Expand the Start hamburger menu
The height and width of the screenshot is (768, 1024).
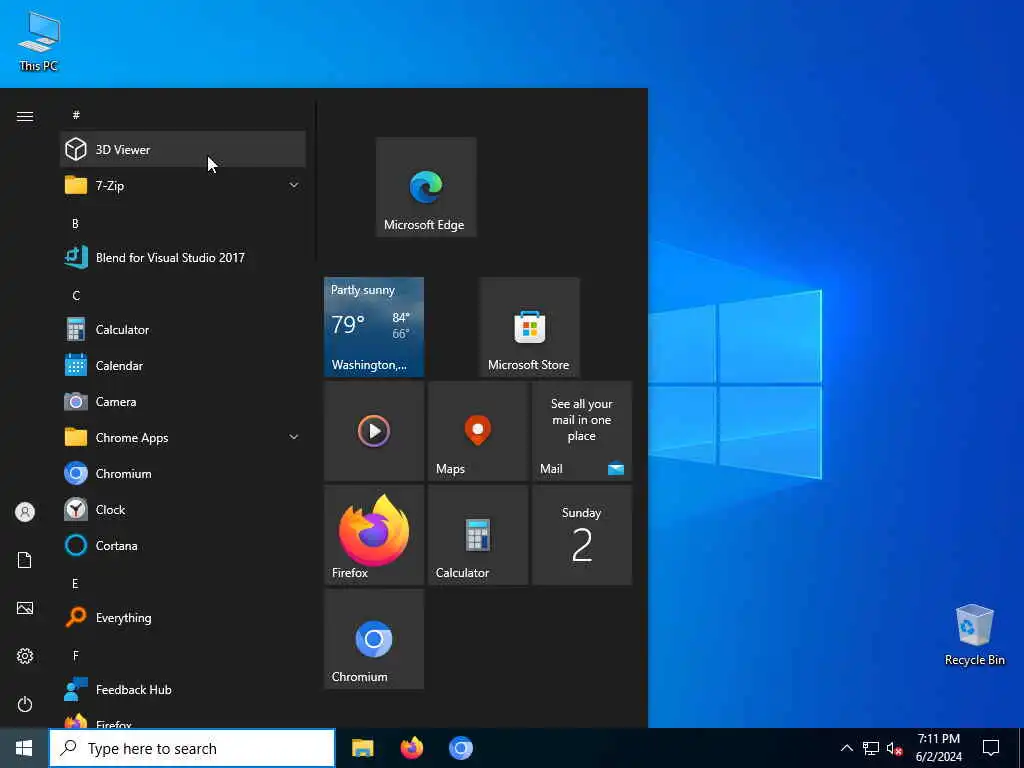tap(25, 116)
